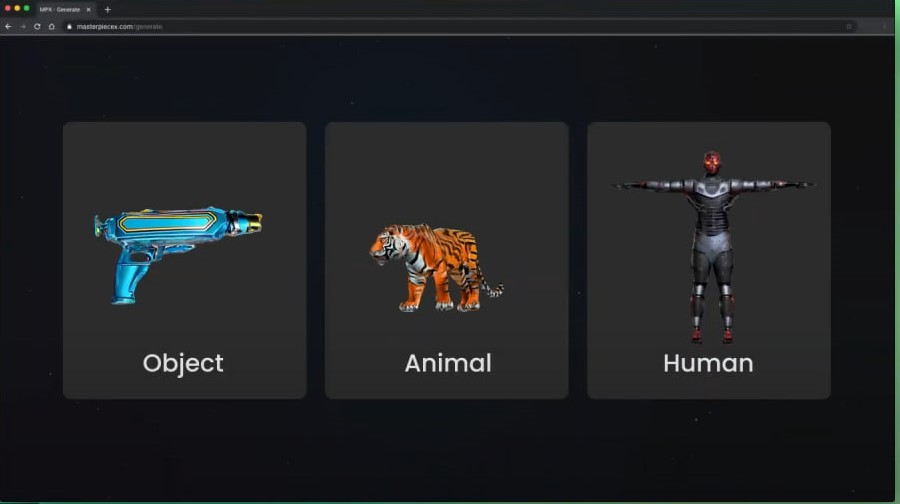Select the blue ray gun model
This screenshot has height=504, width=900.
tap(178, 254)
